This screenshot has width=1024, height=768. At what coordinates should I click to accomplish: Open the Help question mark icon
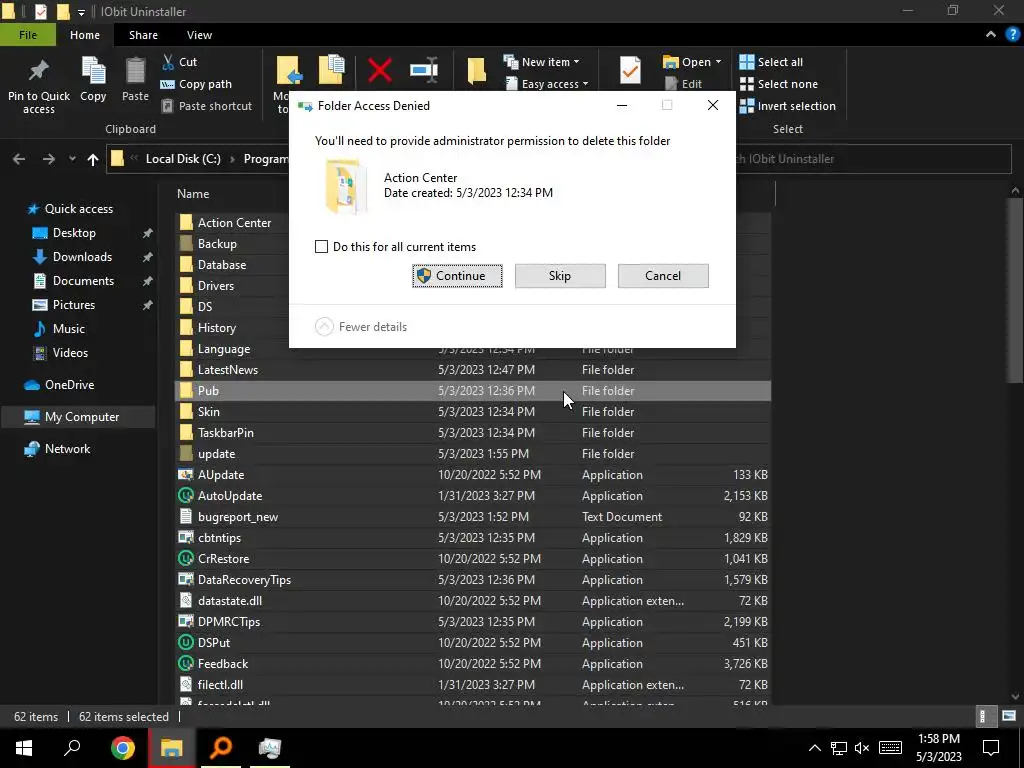click(1012, 35)
